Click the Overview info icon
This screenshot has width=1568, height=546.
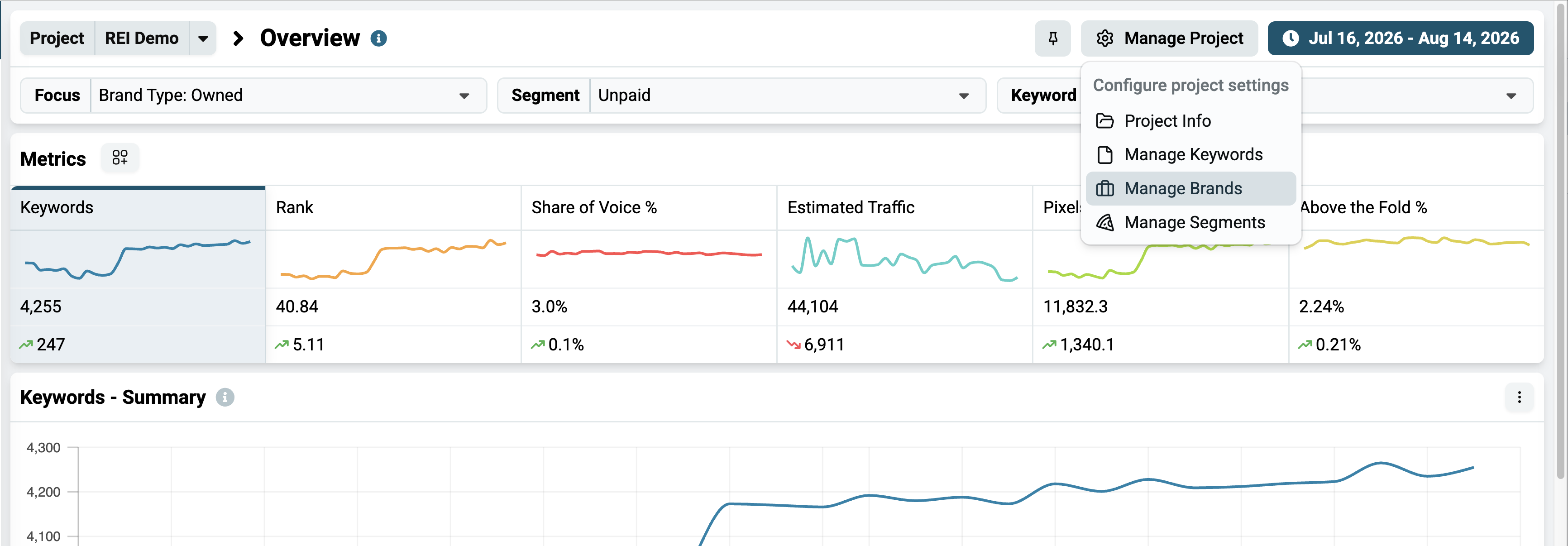click(x=378, y=38)
